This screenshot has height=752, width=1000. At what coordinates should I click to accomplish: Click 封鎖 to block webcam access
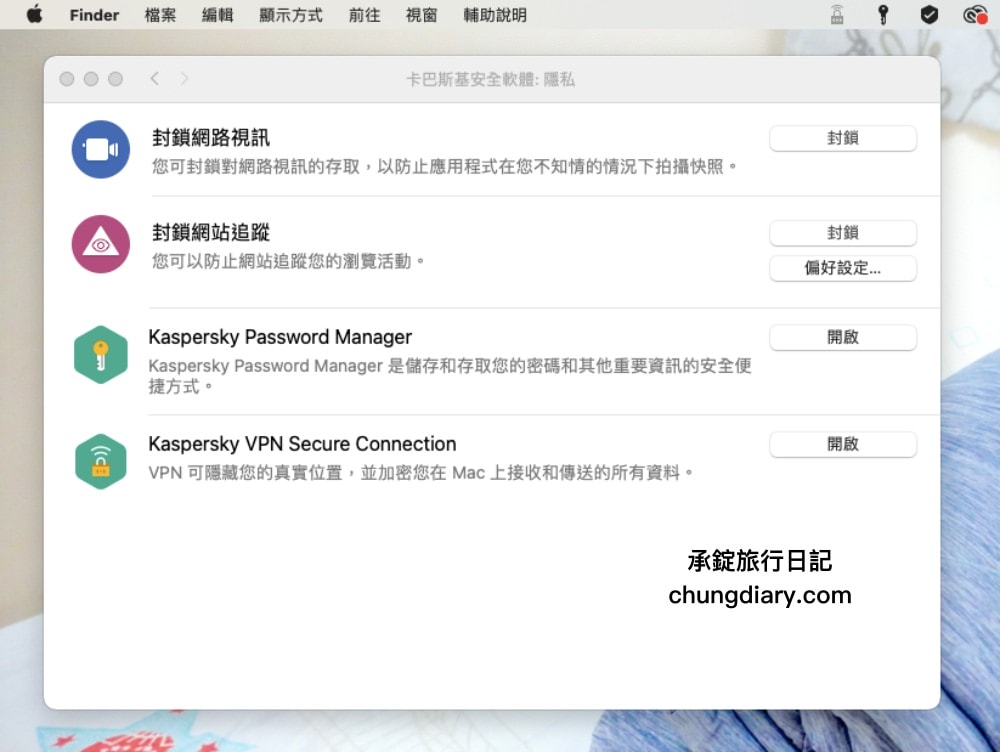(842, 139)
